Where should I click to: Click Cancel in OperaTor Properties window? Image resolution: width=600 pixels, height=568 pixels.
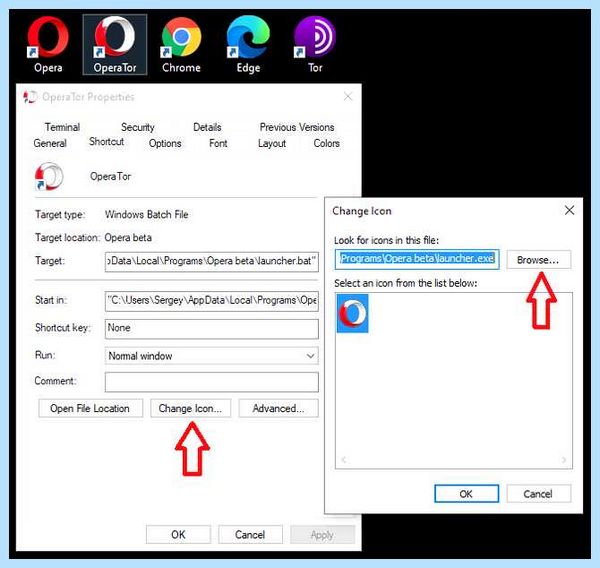pos(250,534)
